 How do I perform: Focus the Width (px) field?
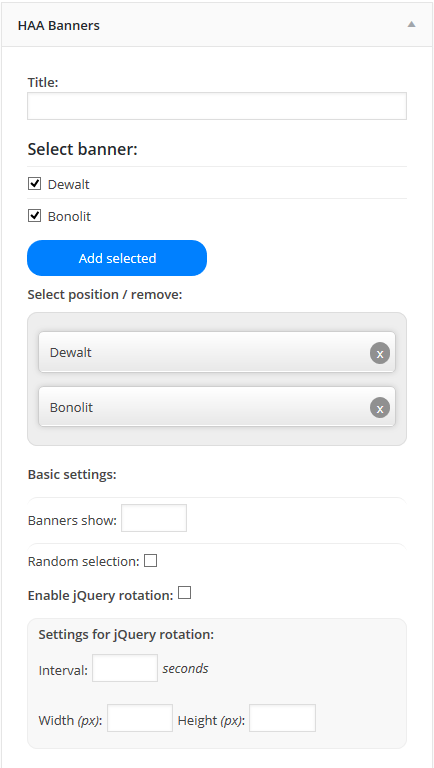pyautogui.click(x=140, y=718)
